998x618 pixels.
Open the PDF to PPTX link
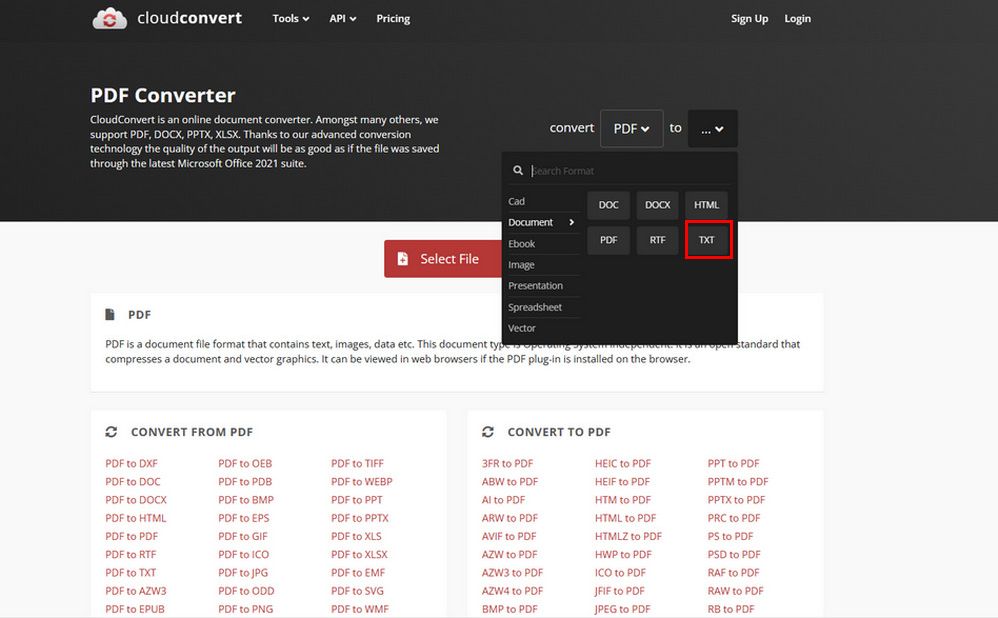coord(360,518)
